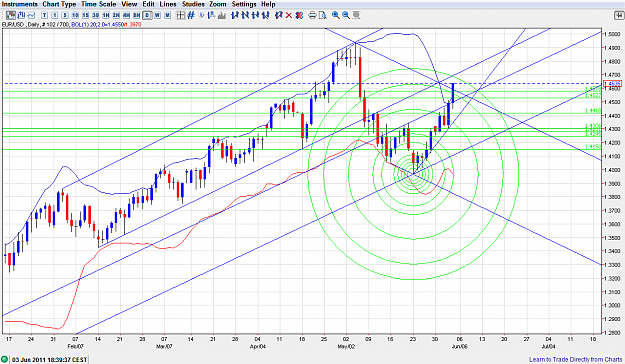Switch to 15 minute timeframe
Screen dimensions: 625x364
[x=85, y=15]
